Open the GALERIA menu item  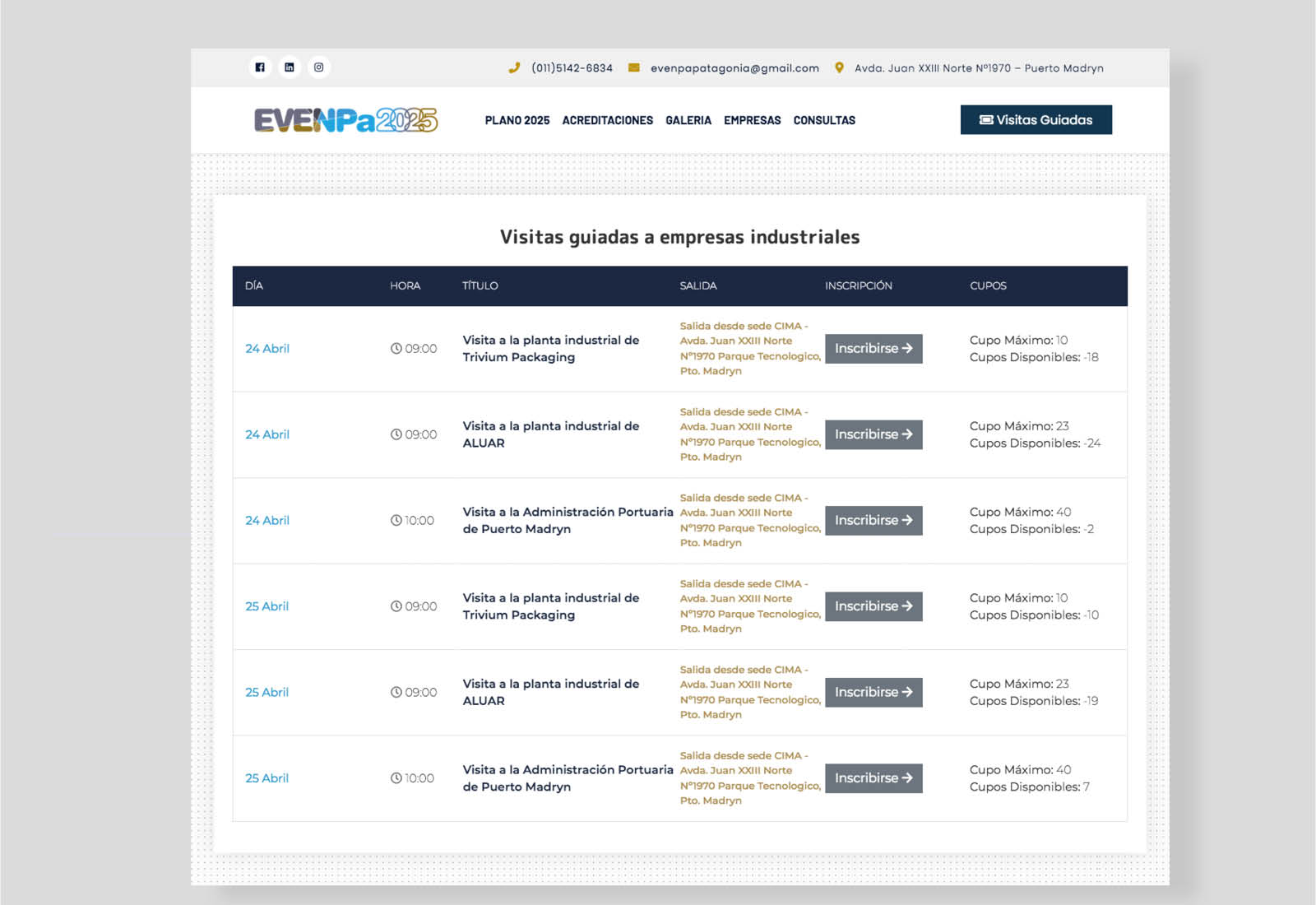[x=688, y=120]
